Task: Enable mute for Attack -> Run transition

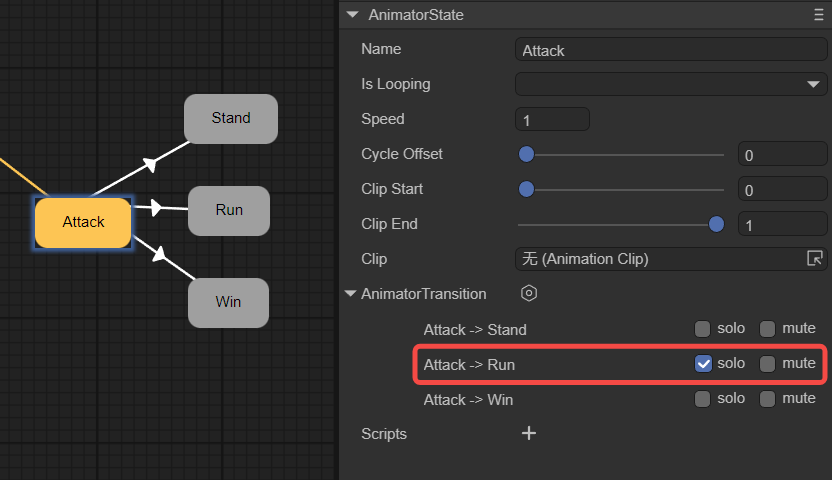Action: pos(767,364)
